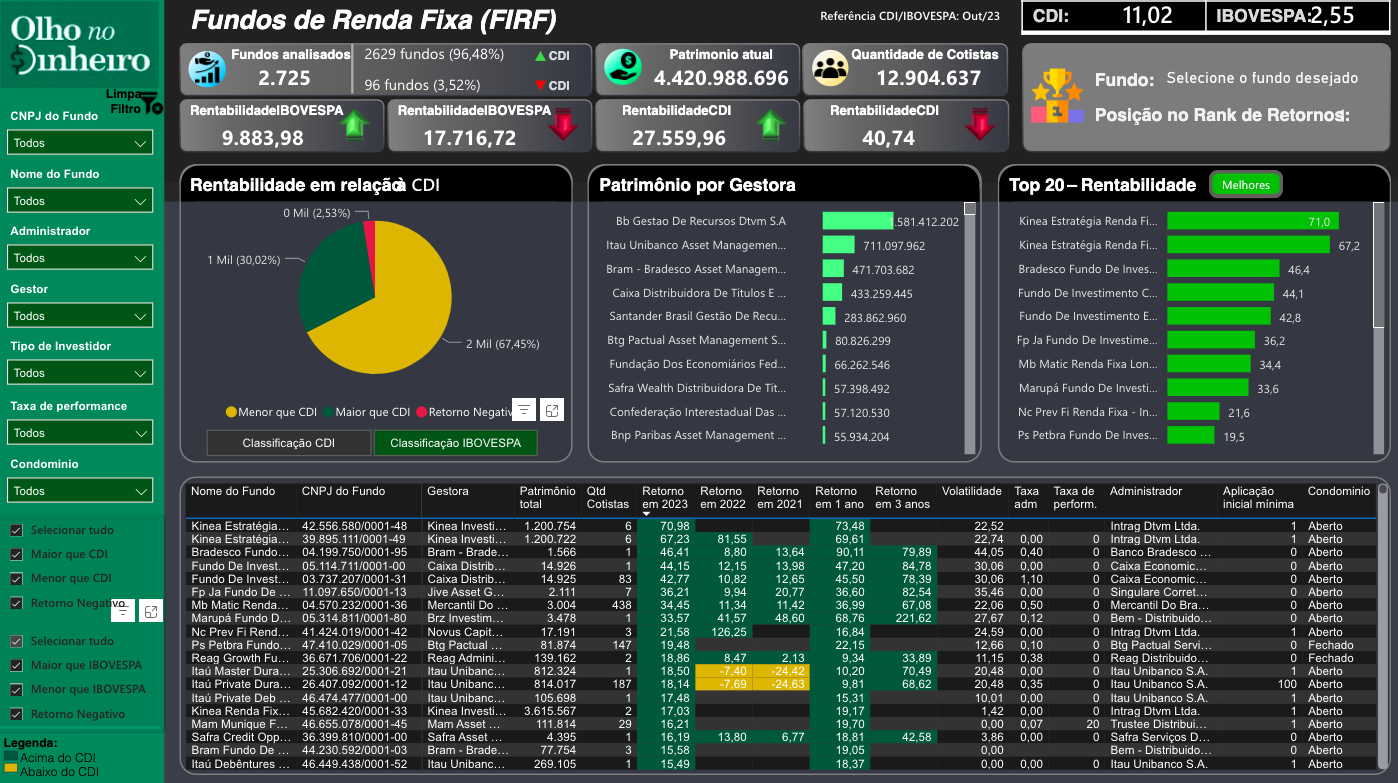Switch to the Classificação CDI tab
1398x783 pixels.
(x=288, y=442)
